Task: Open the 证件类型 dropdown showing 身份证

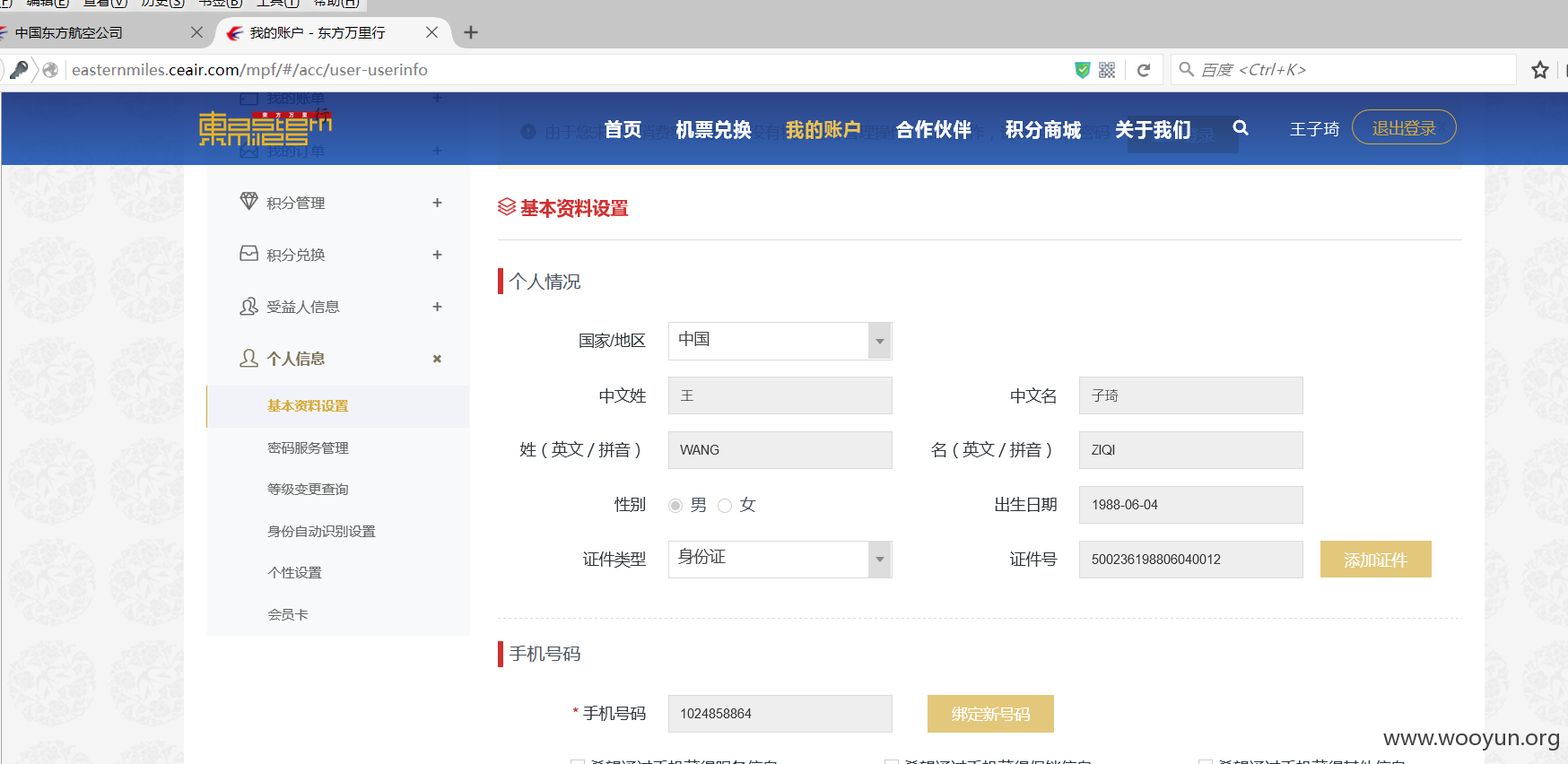Action: [780, 559]
